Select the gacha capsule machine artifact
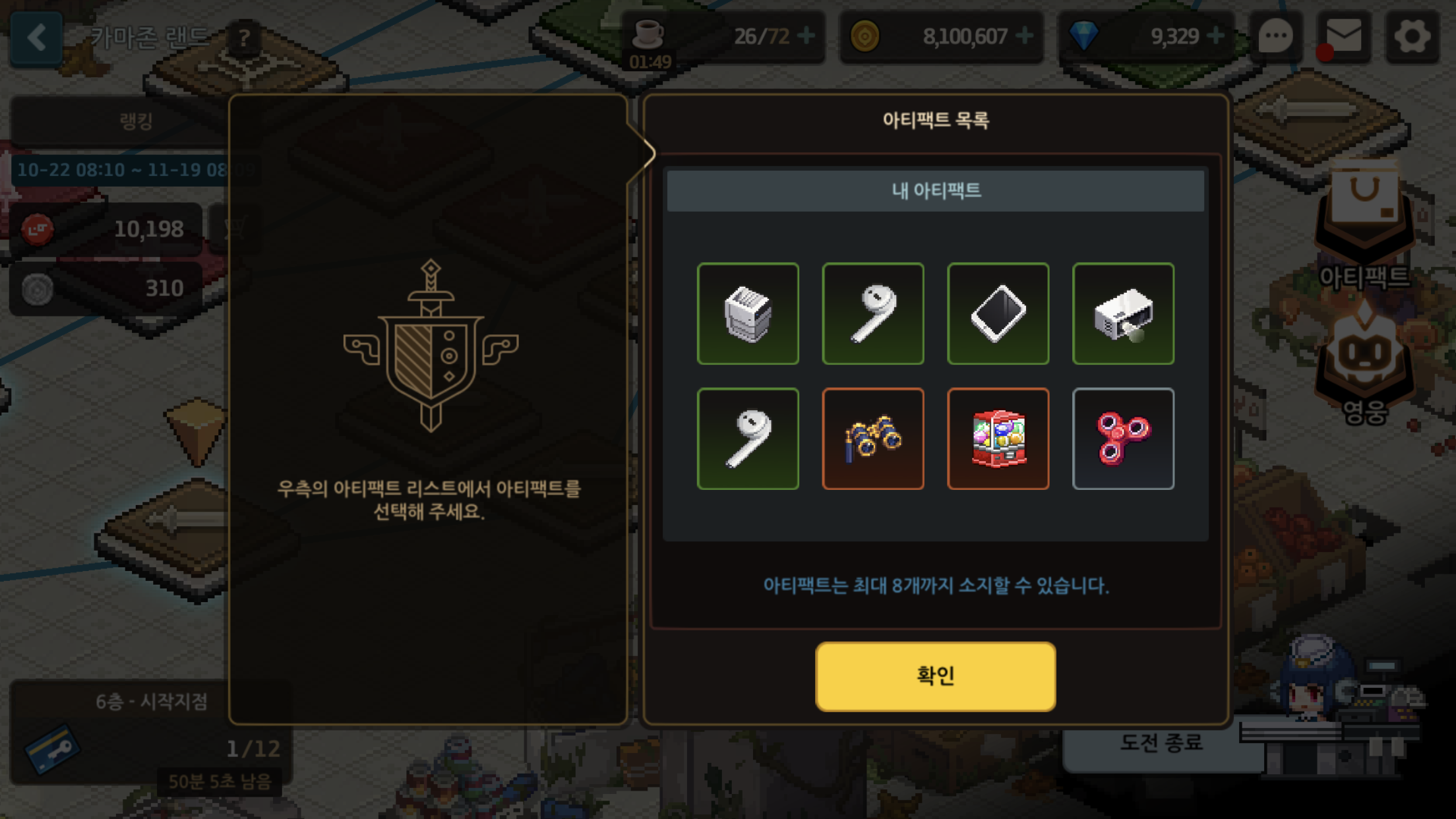The height and width of the screenshot is (819, 1456). click(x=998, y=439)
